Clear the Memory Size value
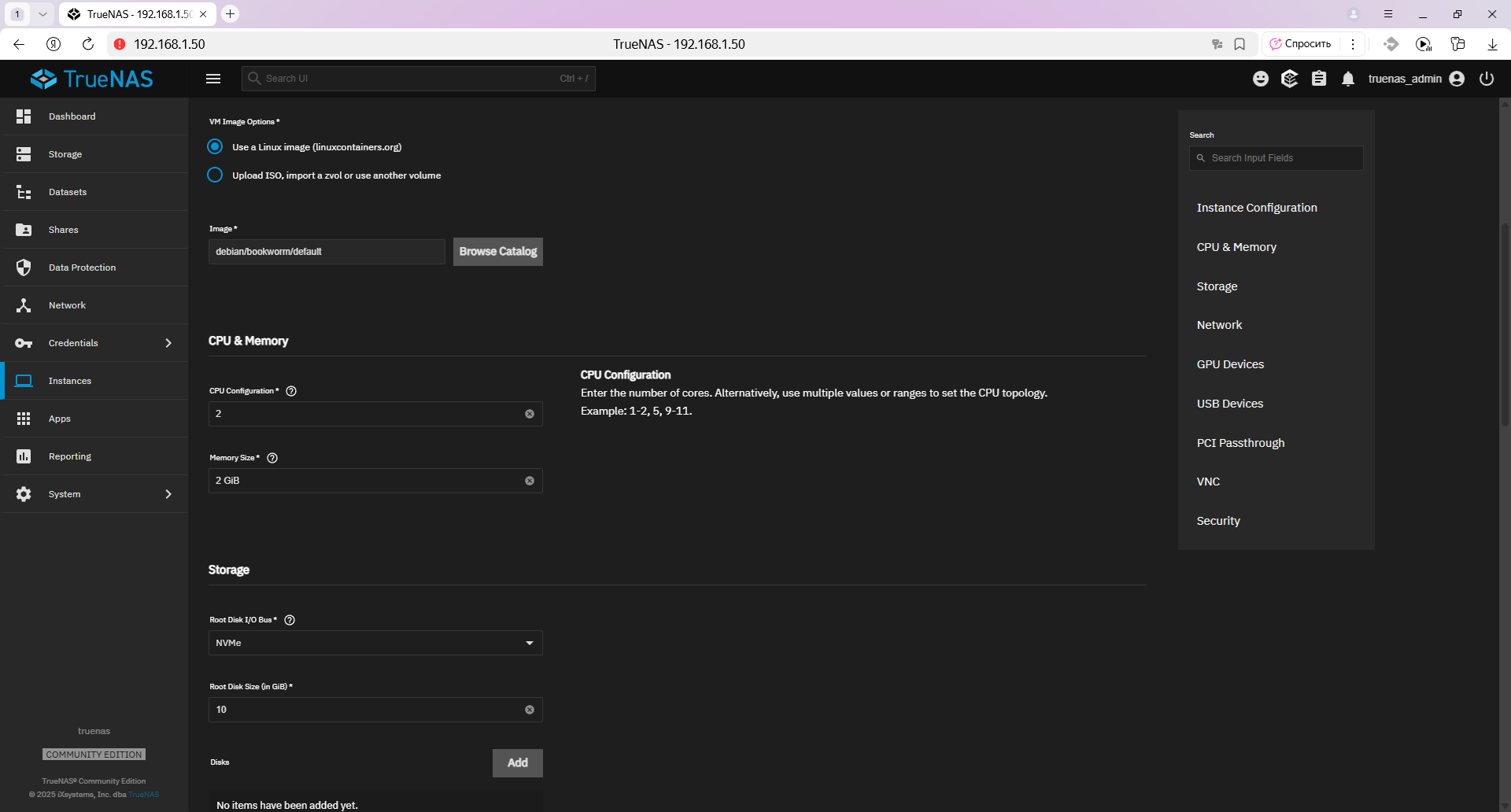 (530, 481)
